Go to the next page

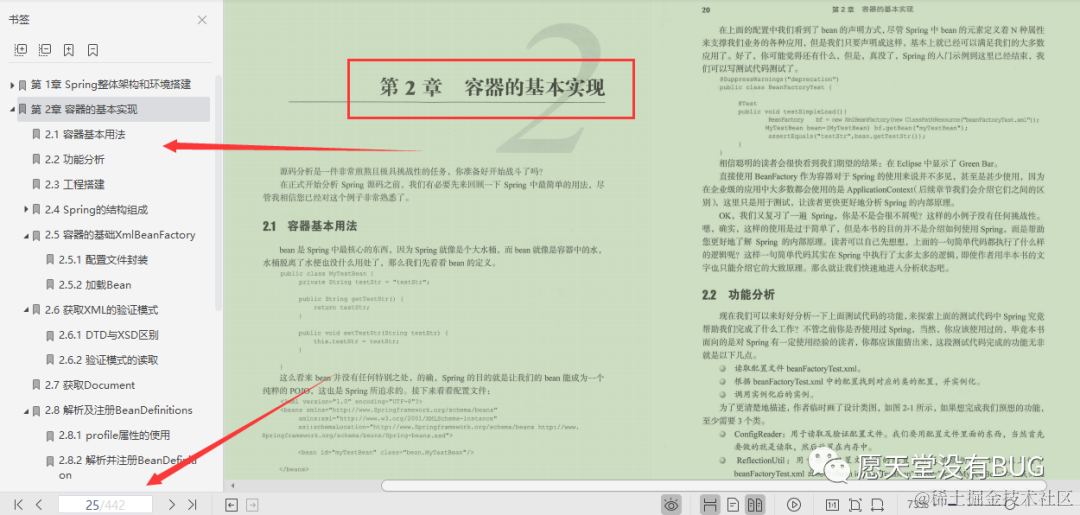(x=172, y=505)
